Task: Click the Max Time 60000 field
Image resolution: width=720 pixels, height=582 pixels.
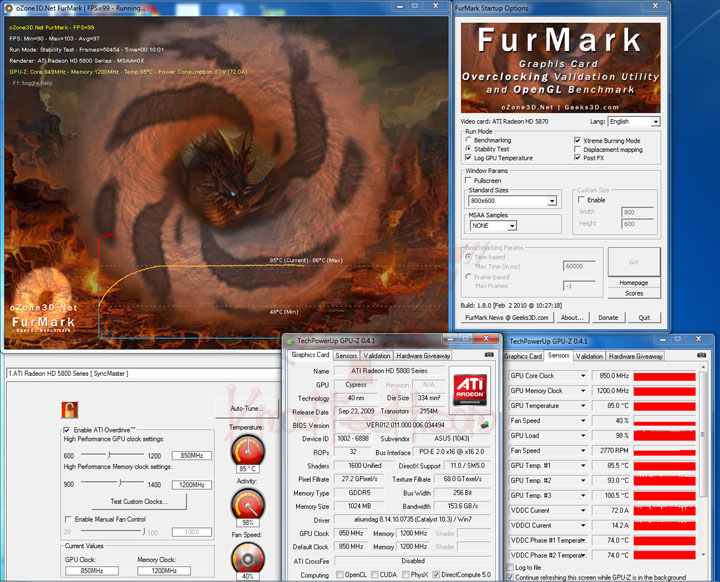Action: (579, 266)
